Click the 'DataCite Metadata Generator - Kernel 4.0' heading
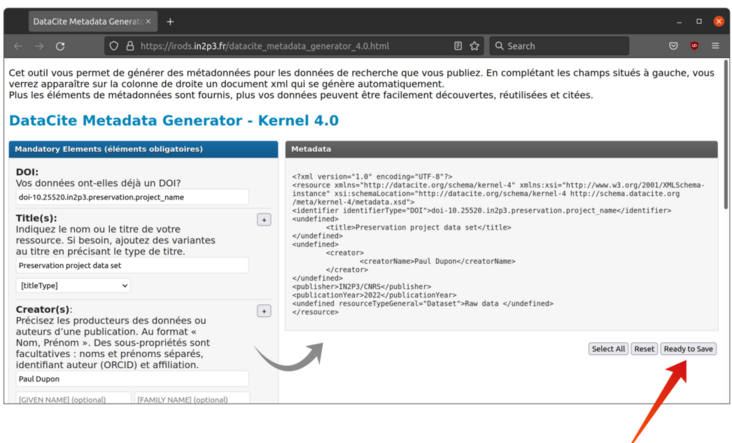Viewport: 732px width, 443px height. pos(174,120)
